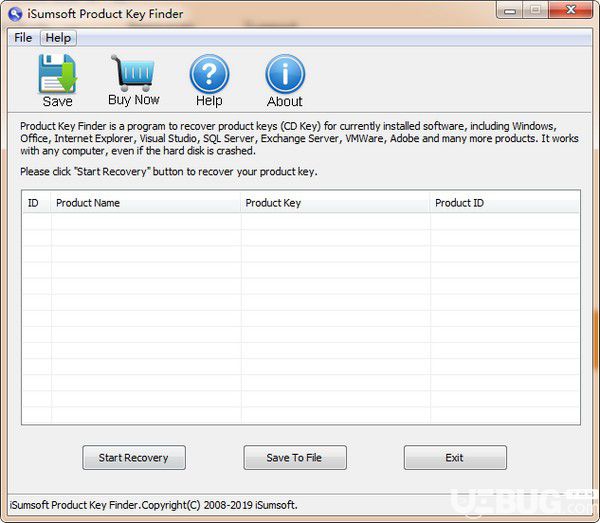This screenshot has width=600, height=523.
Task: Close the Product Key Finder window
Action: pyautogui.click(x=571, y=10)
